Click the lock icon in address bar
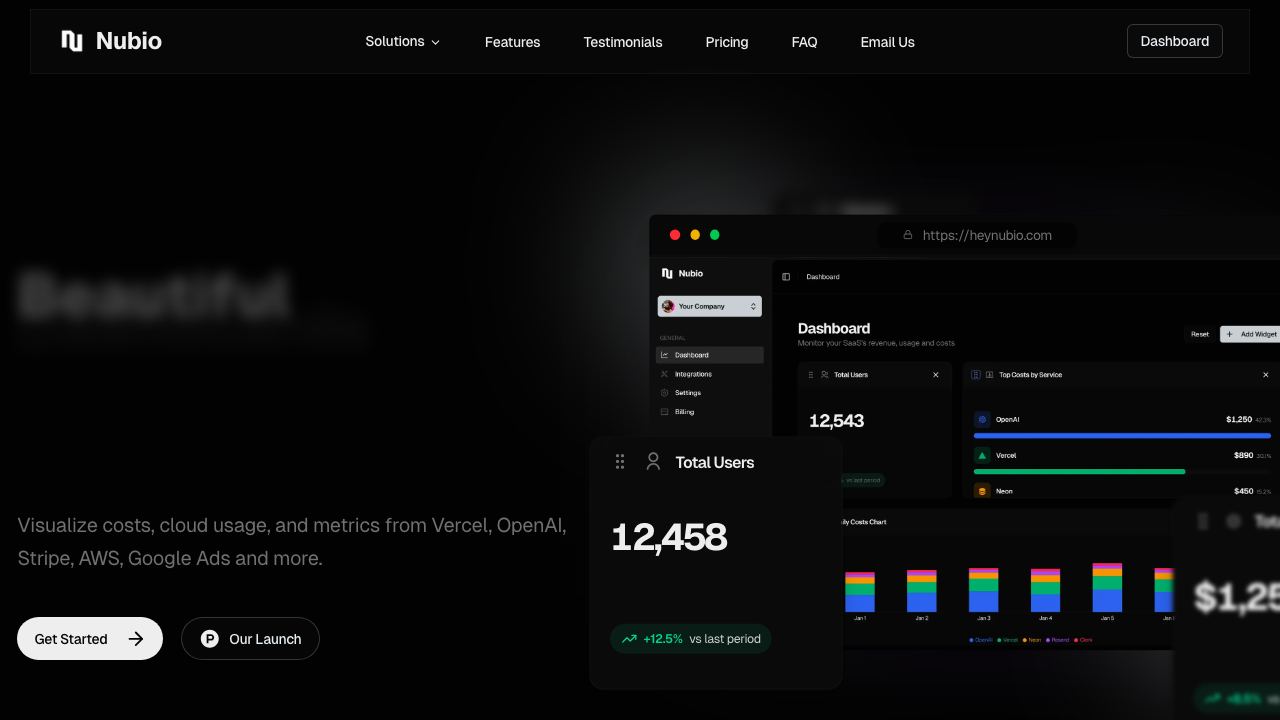This screenshot has height=720, width=1280. pos(908,235)
